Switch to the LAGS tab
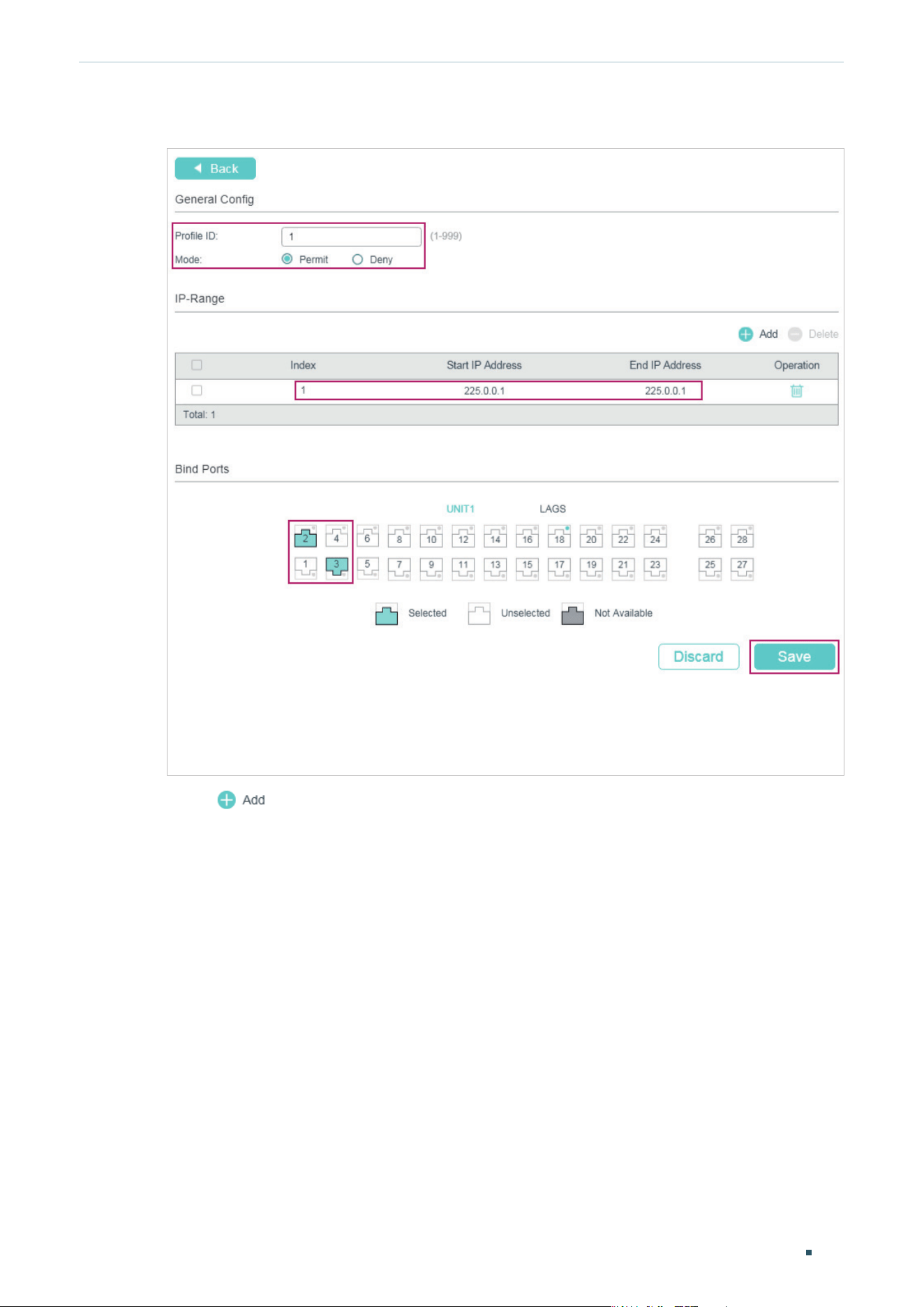This screenshot has height=1307, width=924. pyautogui.click(x=553, y=509)
